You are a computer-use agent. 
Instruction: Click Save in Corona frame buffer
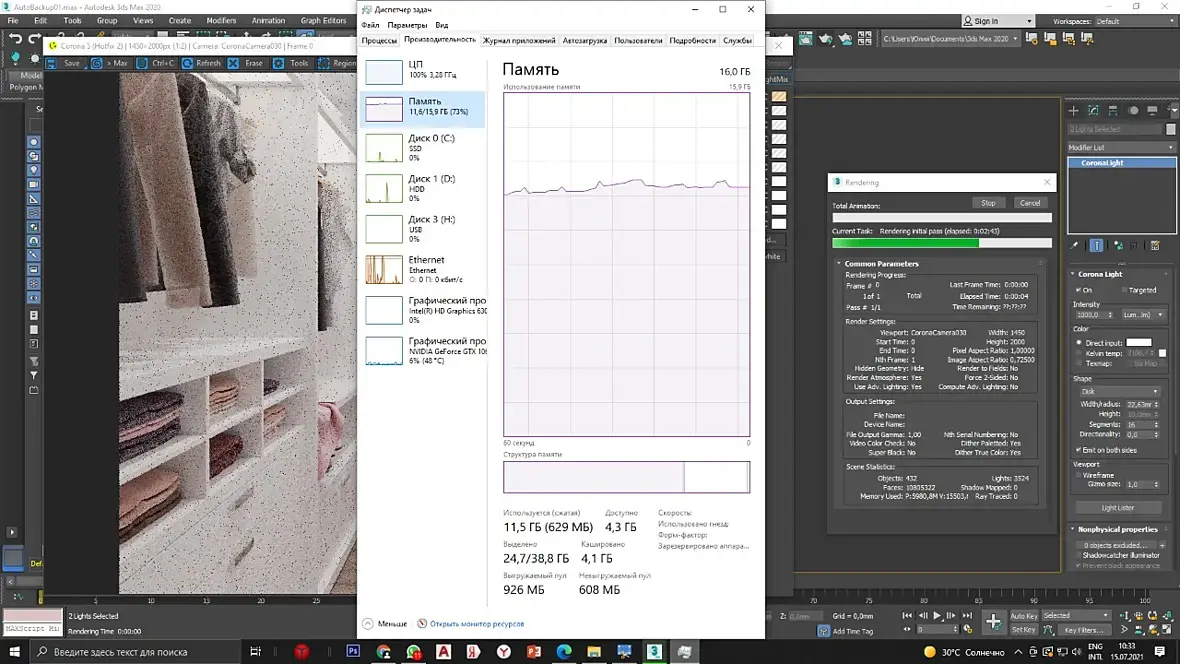click(64, 63)
